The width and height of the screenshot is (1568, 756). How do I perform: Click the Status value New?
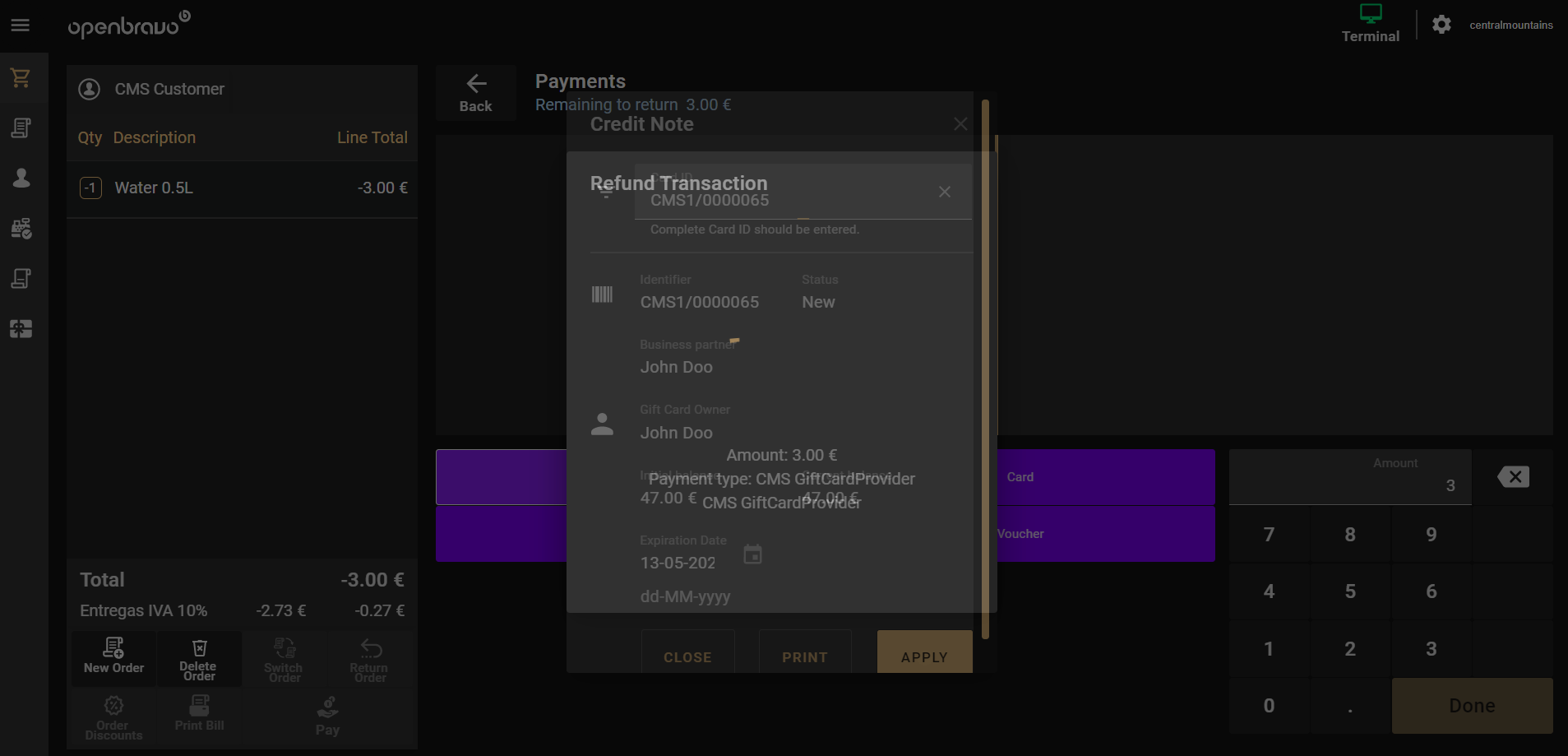818,302
